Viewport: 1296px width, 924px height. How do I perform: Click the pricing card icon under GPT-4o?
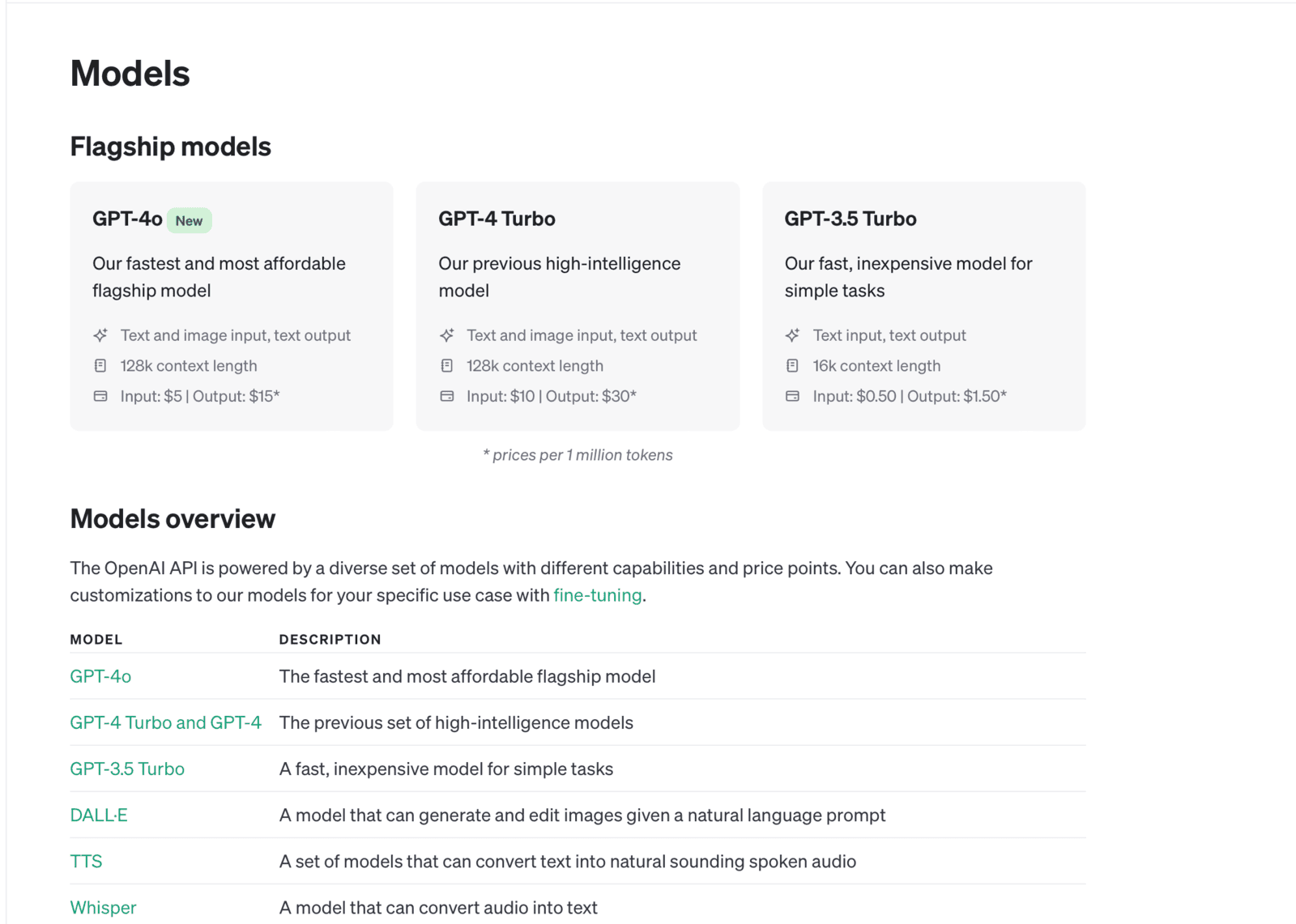click(100, 396)
